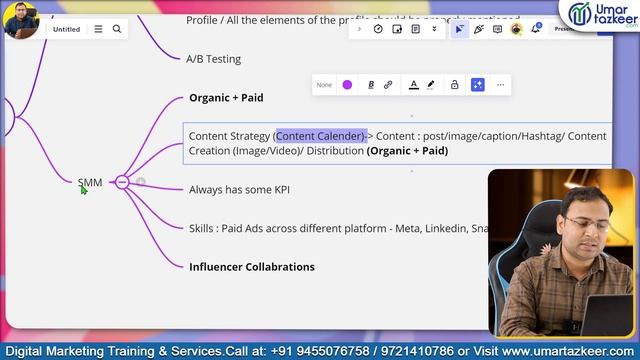Choose the highlight color pen

(x=431, y=85)
